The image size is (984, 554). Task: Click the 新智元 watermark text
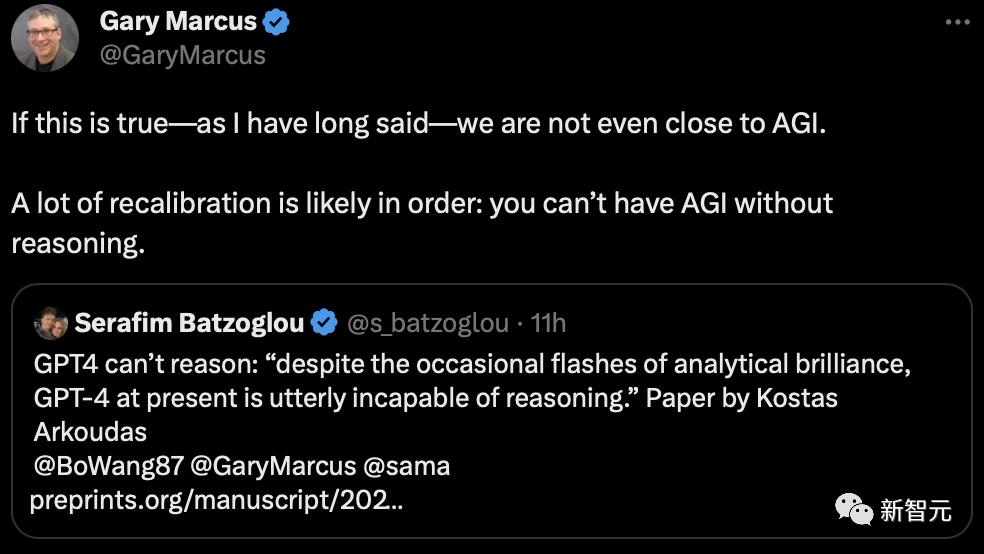pyautogui.click(x=915, y=511)
